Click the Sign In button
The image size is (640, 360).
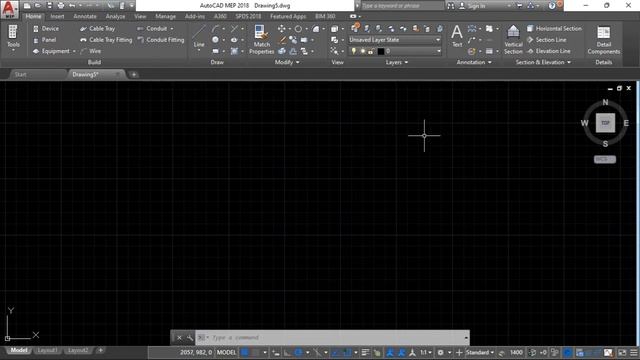tap(472, 6)
